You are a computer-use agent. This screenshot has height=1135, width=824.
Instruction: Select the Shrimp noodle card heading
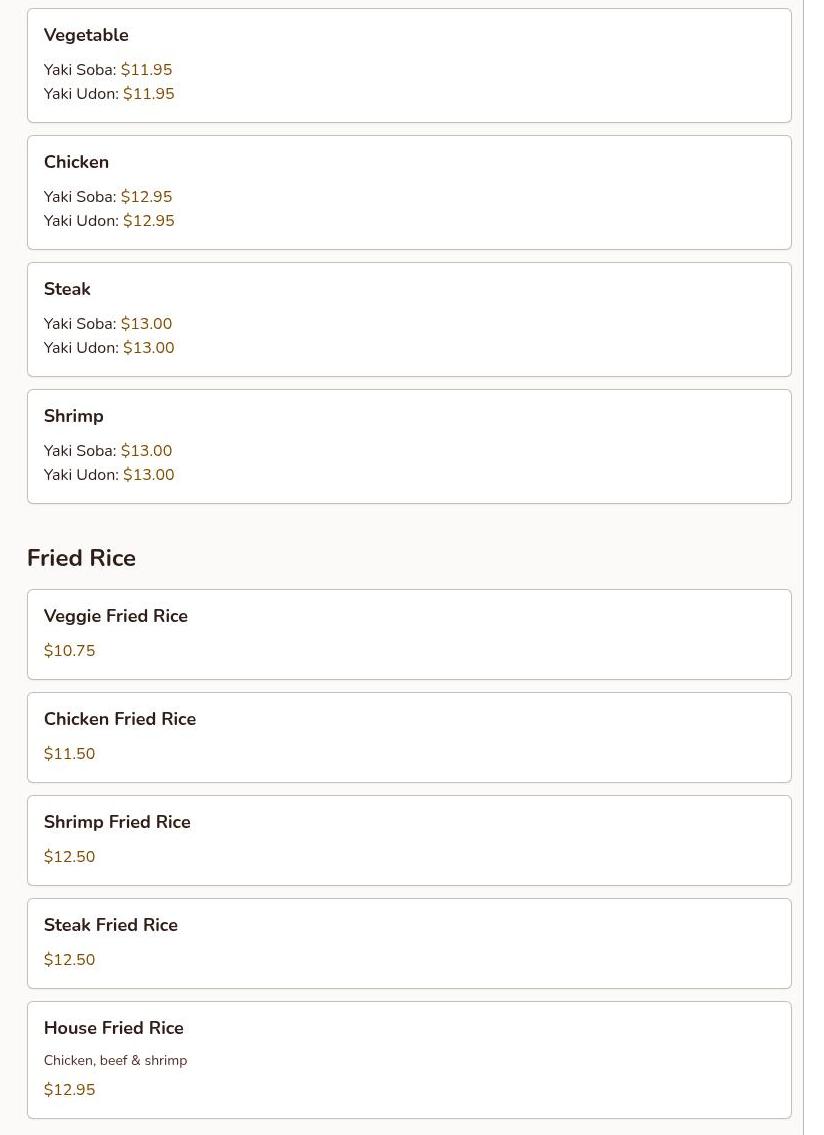pyautogui.click(x=74, y=416)
